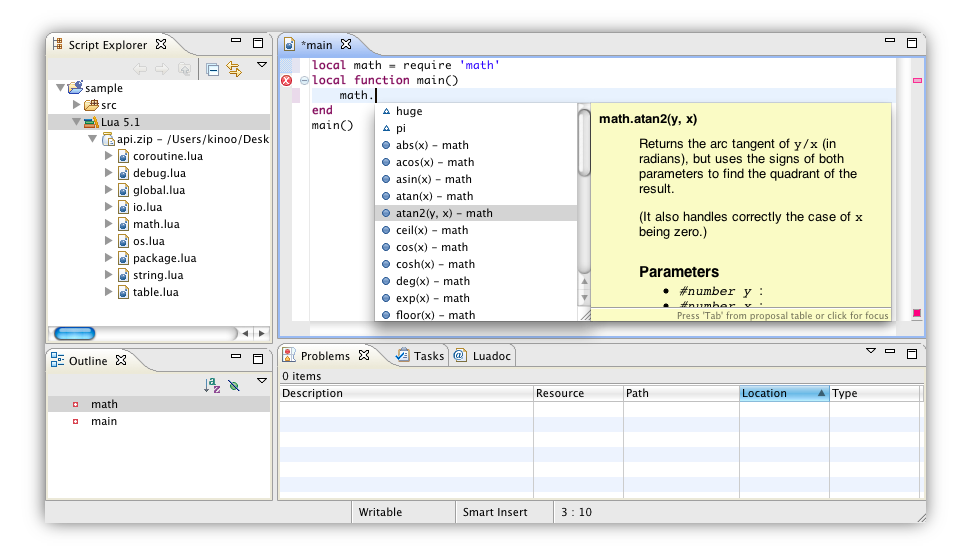Toggle hide local functions icon in Outline
970x554 pixels.
coord(234,386)
